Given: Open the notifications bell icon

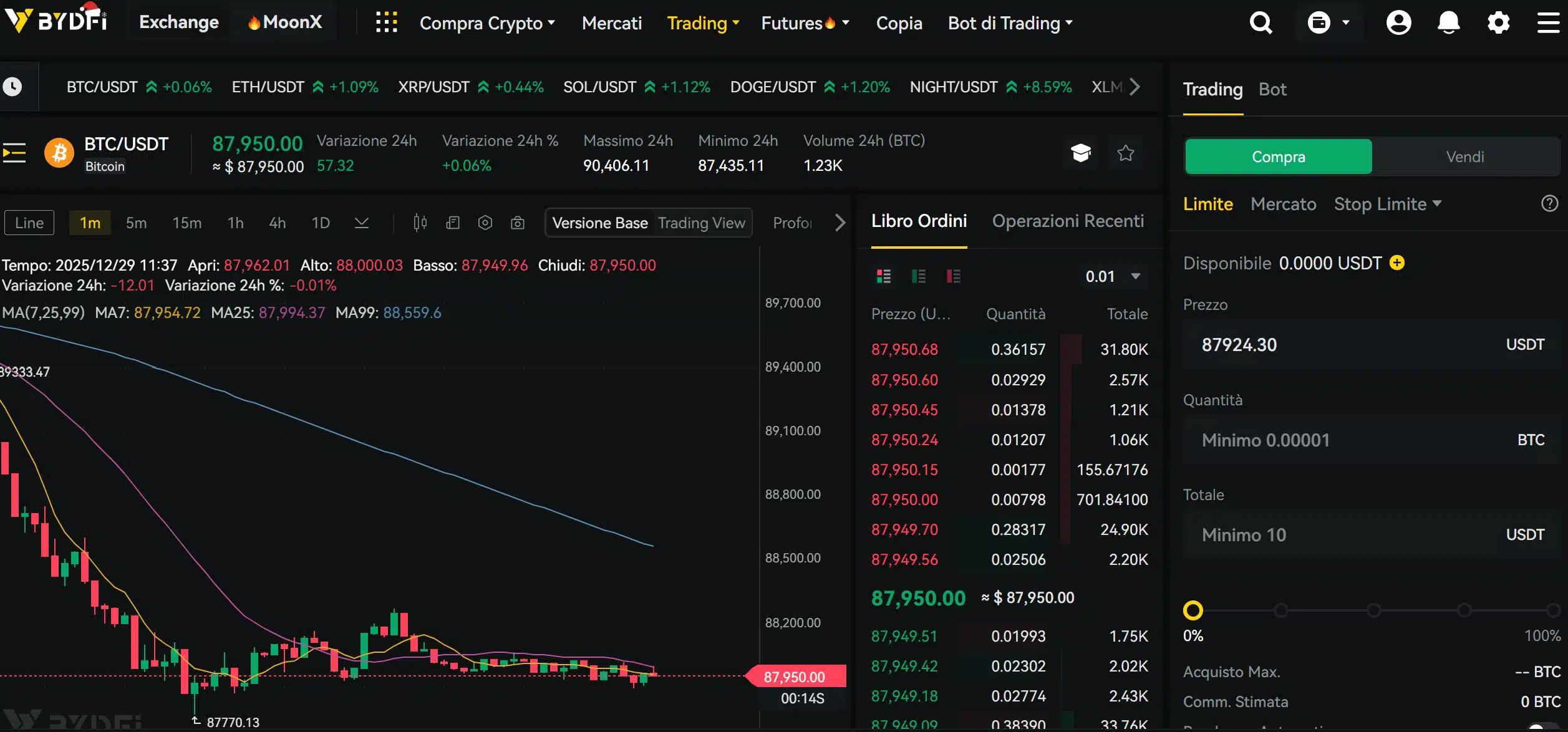Looking at the screenshot, I should (x=1448, y=22).
